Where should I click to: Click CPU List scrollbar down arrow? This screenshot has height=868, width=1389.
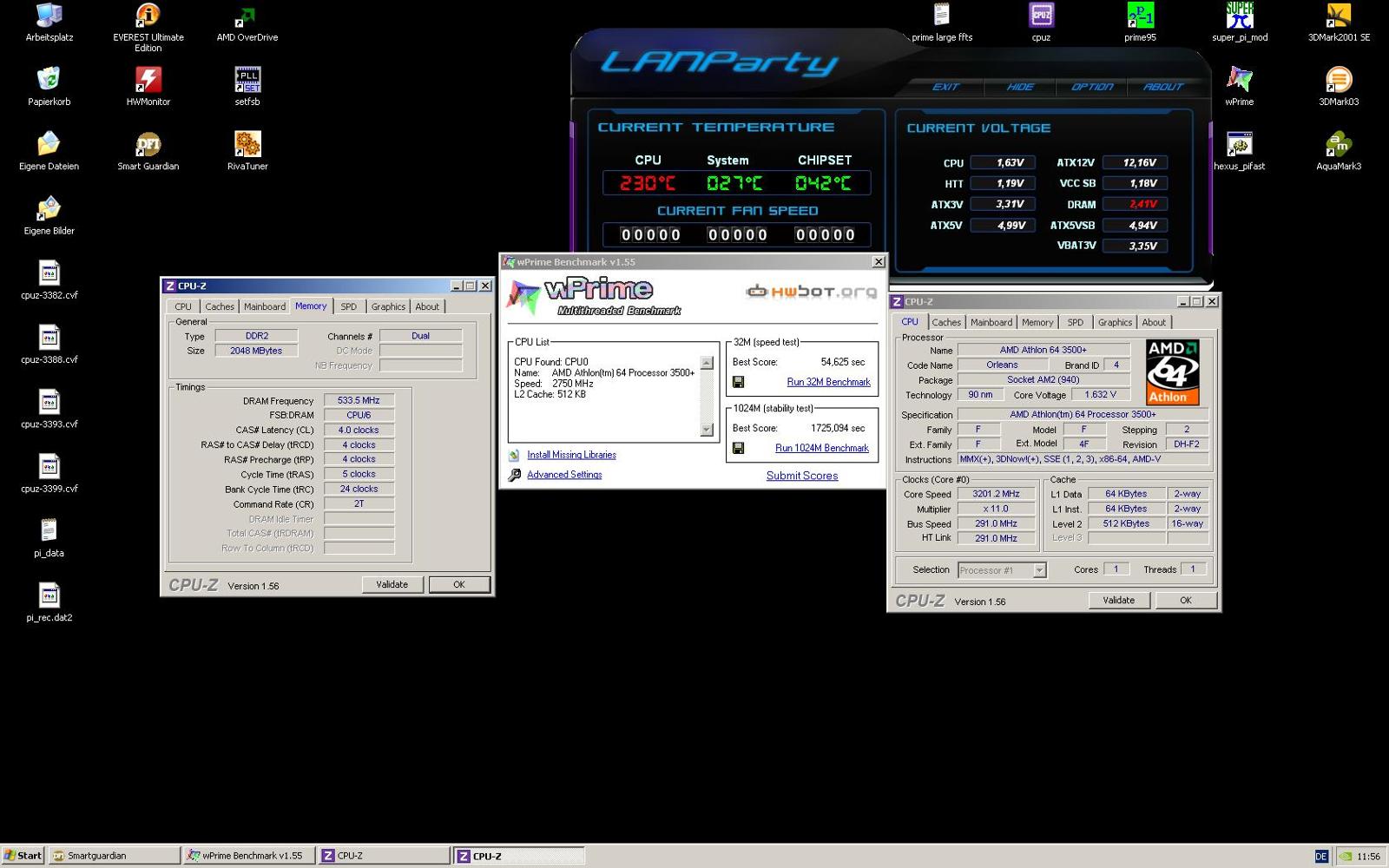(707, 430)
